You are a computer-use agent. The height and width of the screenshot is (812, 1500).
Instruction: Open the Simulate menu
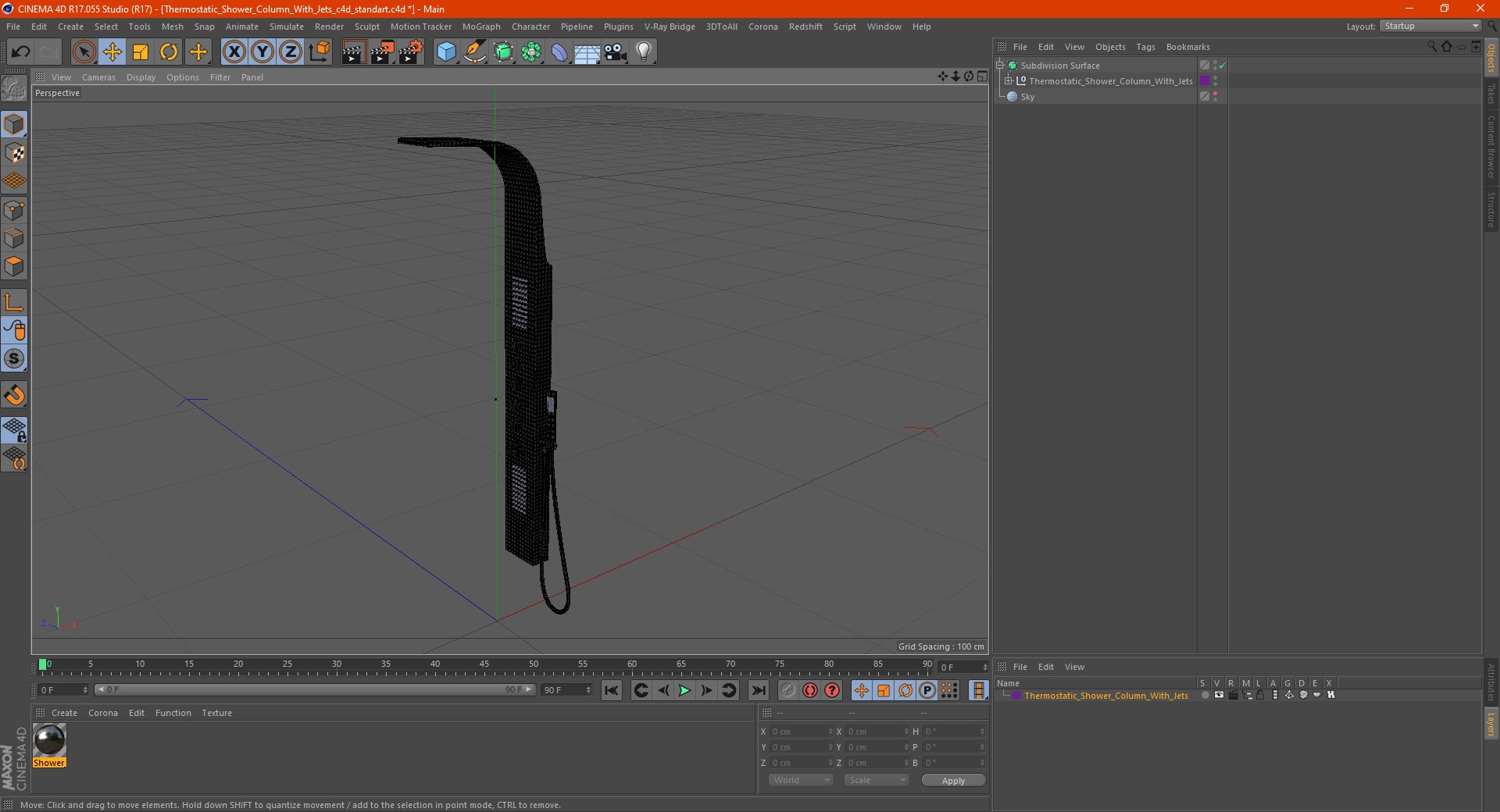click(x=287, y=27)
